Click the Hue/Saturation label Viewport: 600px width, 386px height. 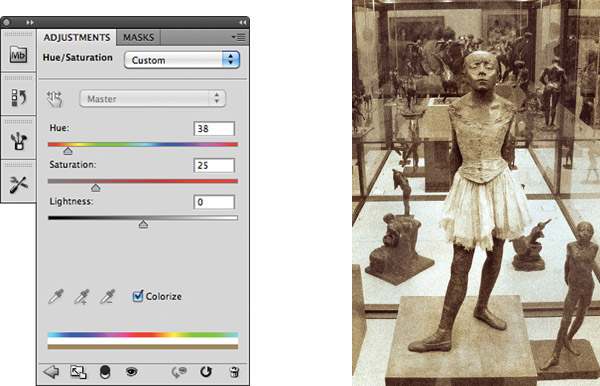pyautogui.click(x=78, y=57)
